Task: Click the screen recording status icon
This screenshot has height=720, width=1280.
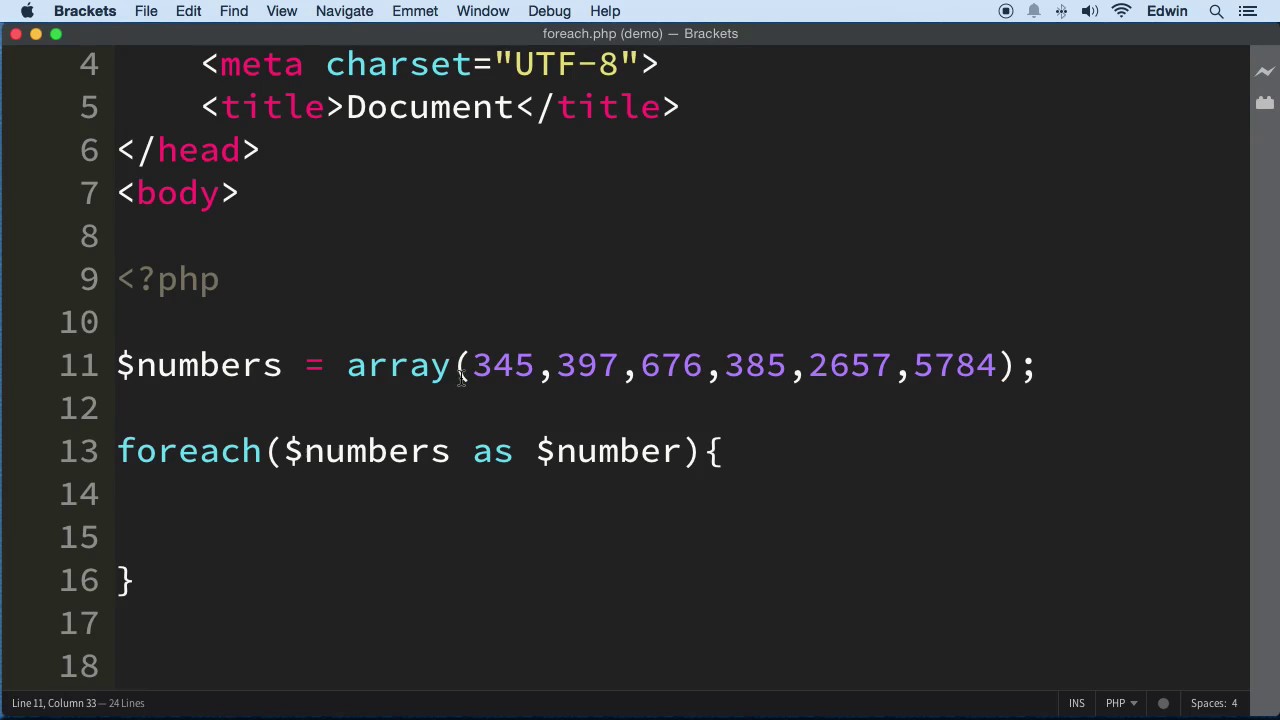Action: pyautogui.click(x=1006, y=11)
